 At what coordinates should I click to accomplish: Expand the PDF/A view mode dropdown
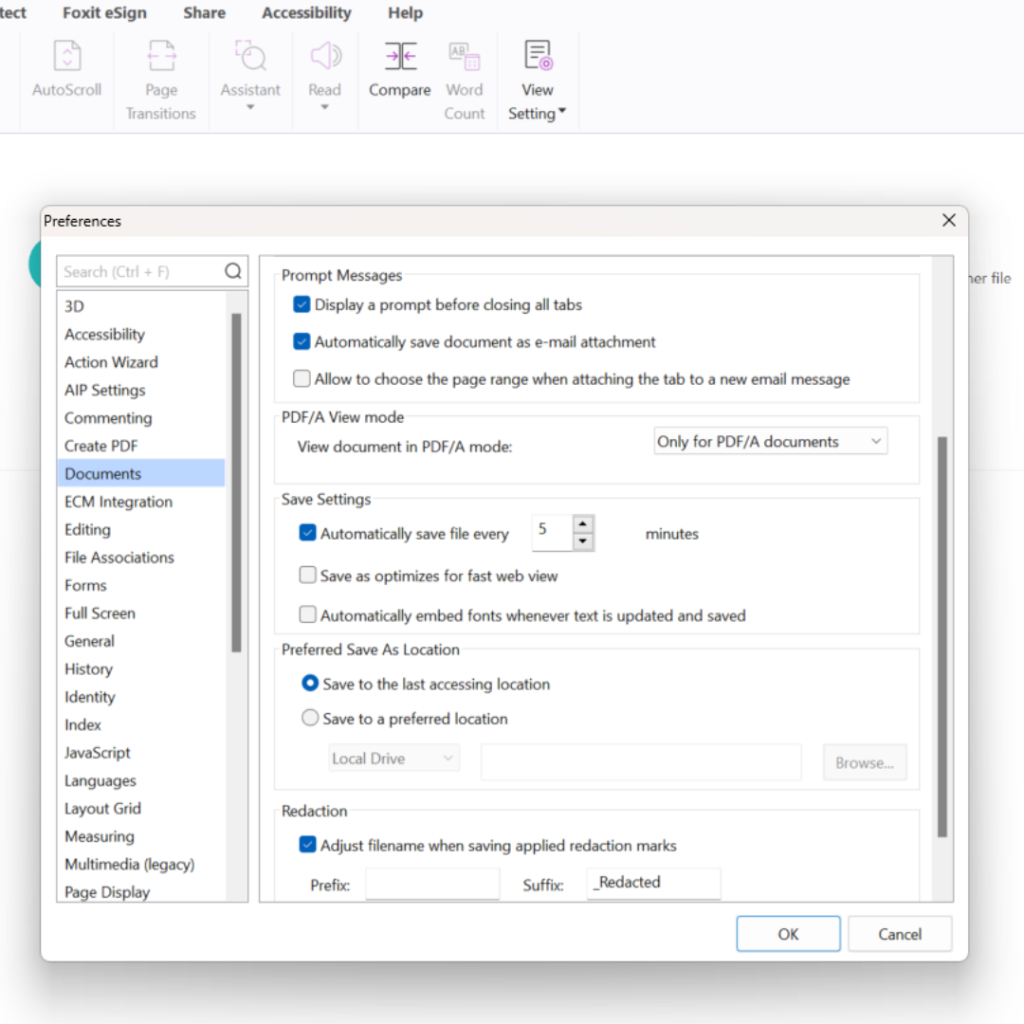coord(770,441)
